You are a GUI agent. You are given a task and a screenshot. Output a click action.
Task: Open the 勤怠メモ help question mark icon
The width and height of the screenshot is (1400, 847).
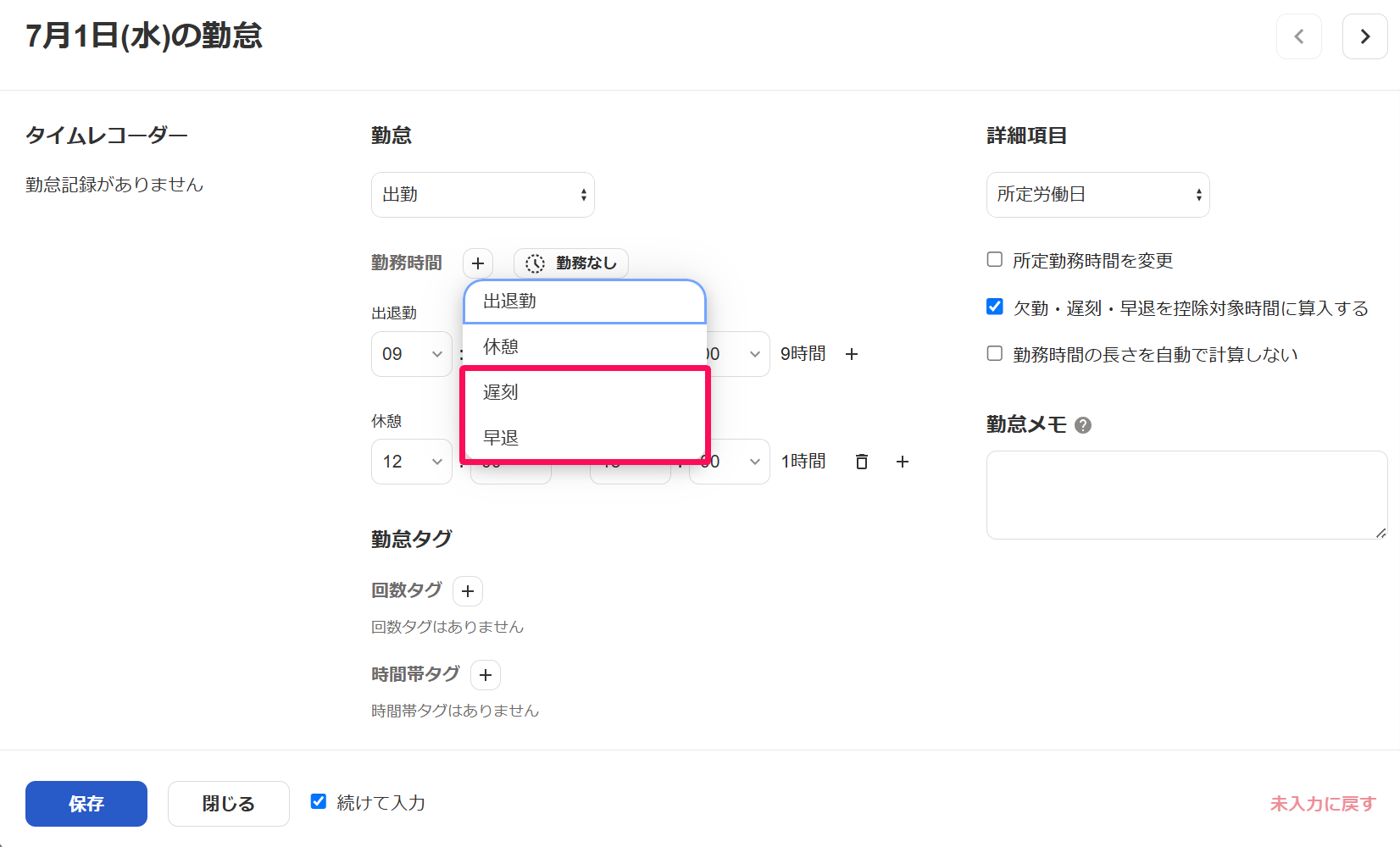[x=1082, y=425]
